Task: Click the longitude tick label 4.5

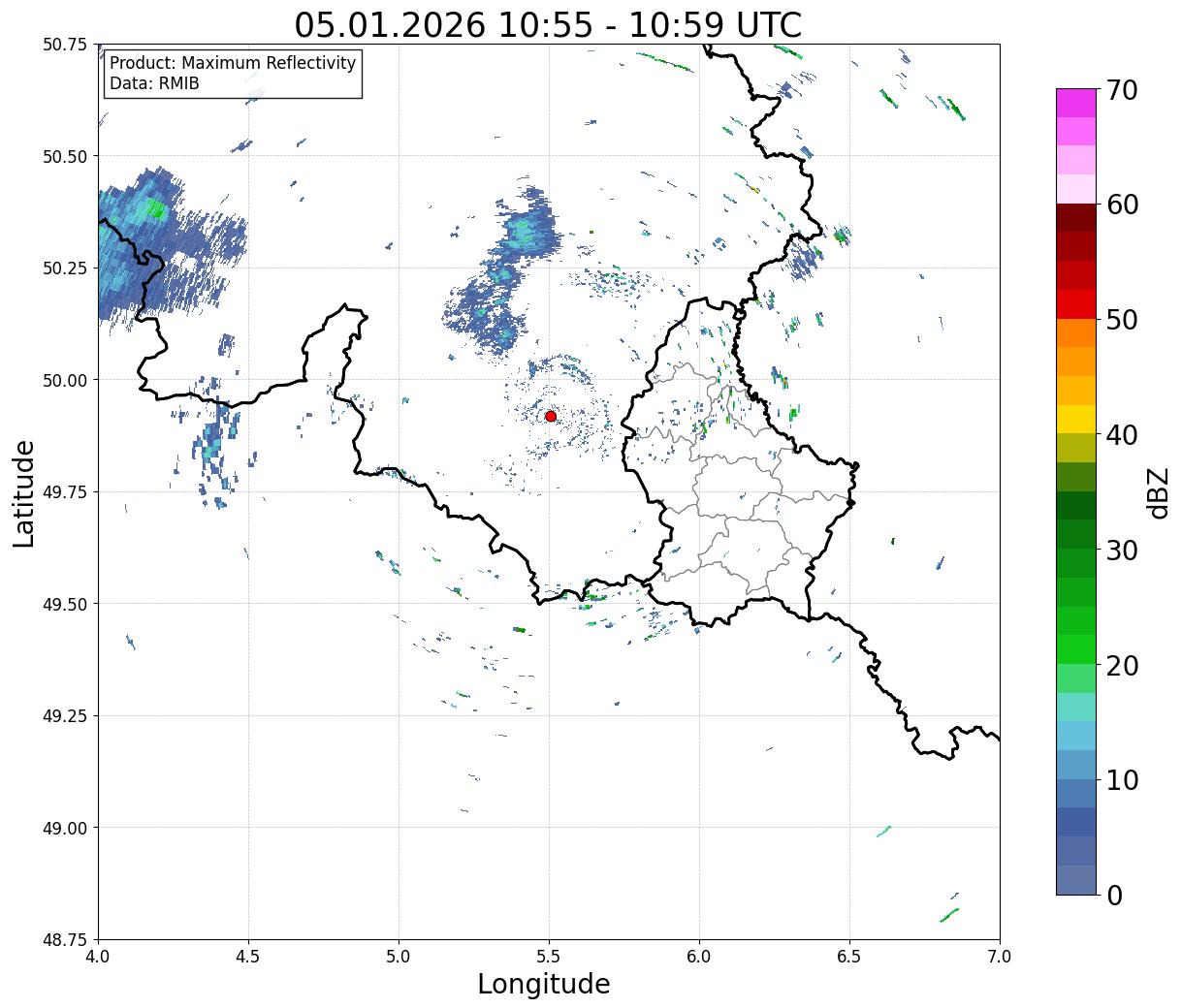Action: (x=248, y=957)
